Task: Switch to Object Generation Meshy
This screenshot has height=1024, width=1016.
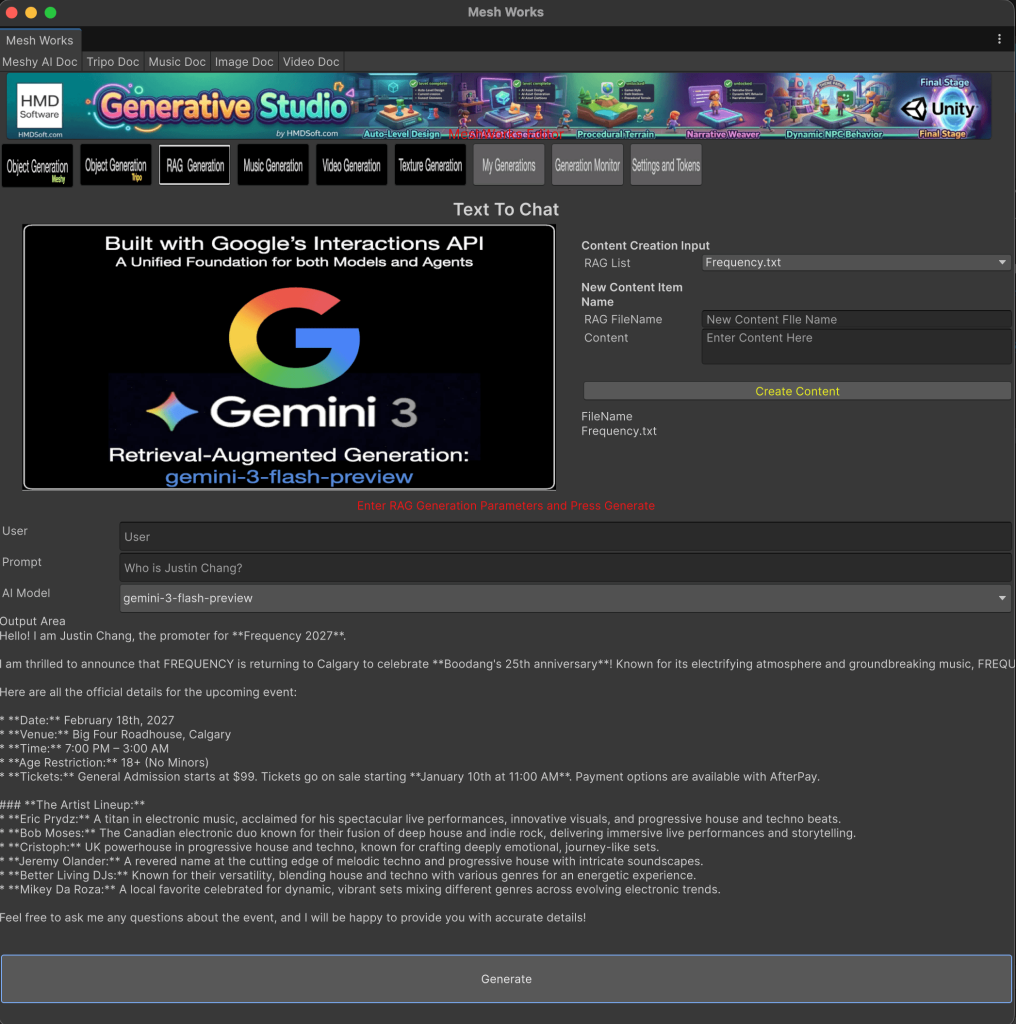Action: pyautogui.click(x=37, y=166)
